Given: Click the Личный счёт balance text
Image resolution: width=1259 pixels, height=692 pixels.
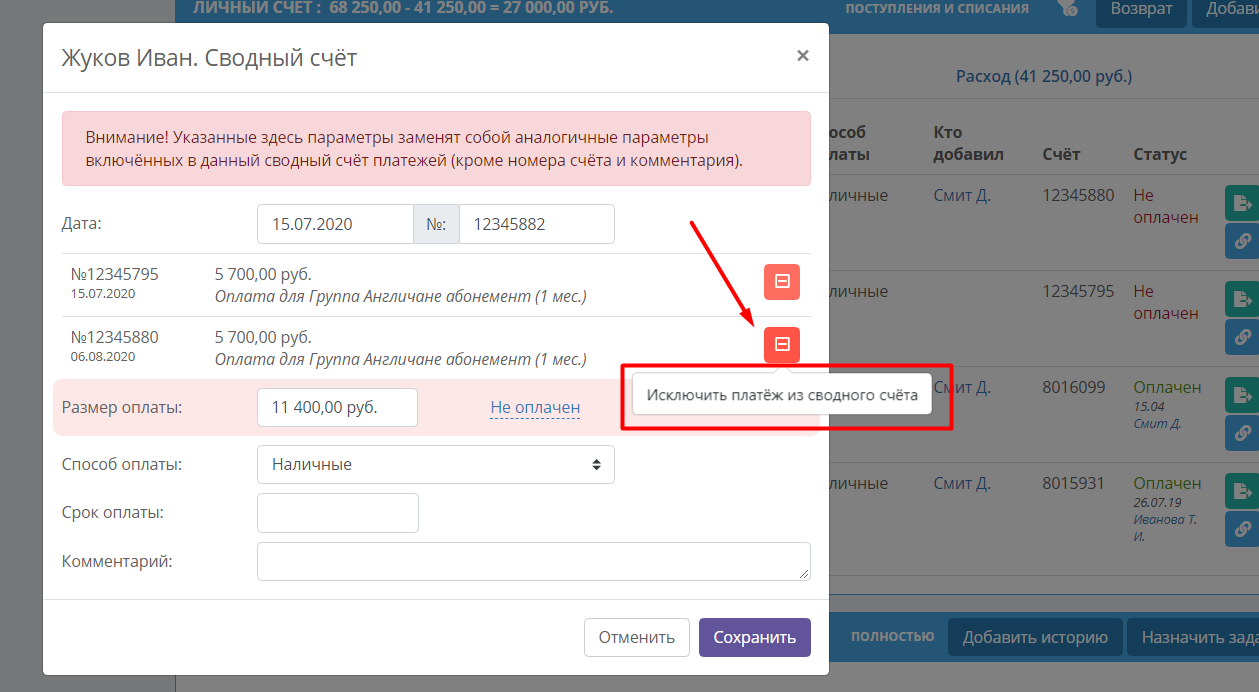Looking at the screenshot, I should (x=403, y=8).
